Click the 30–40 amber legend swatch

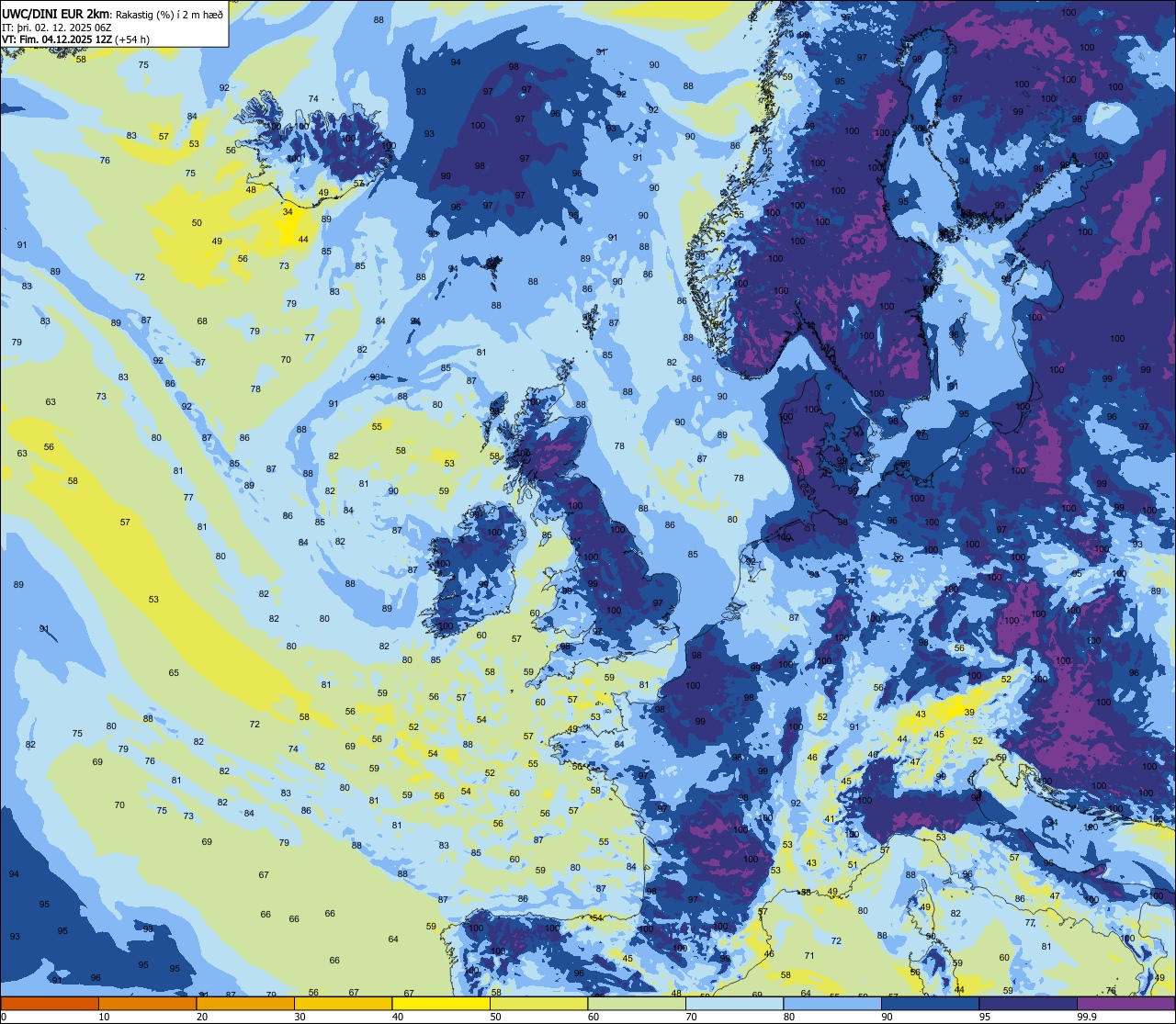pyautogui.click(x=343, y=1003)
